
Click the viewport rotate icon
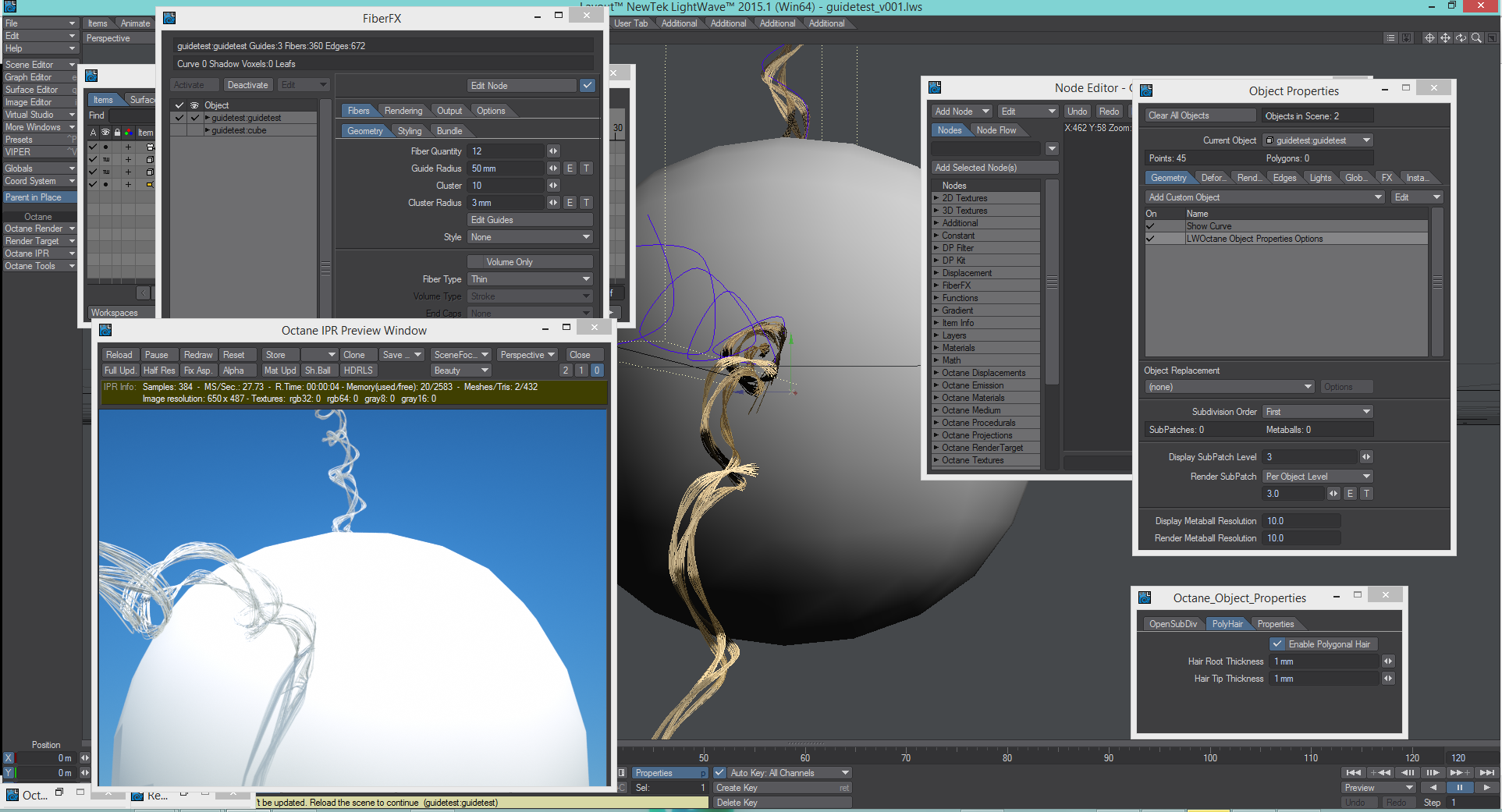point(1461,37)
